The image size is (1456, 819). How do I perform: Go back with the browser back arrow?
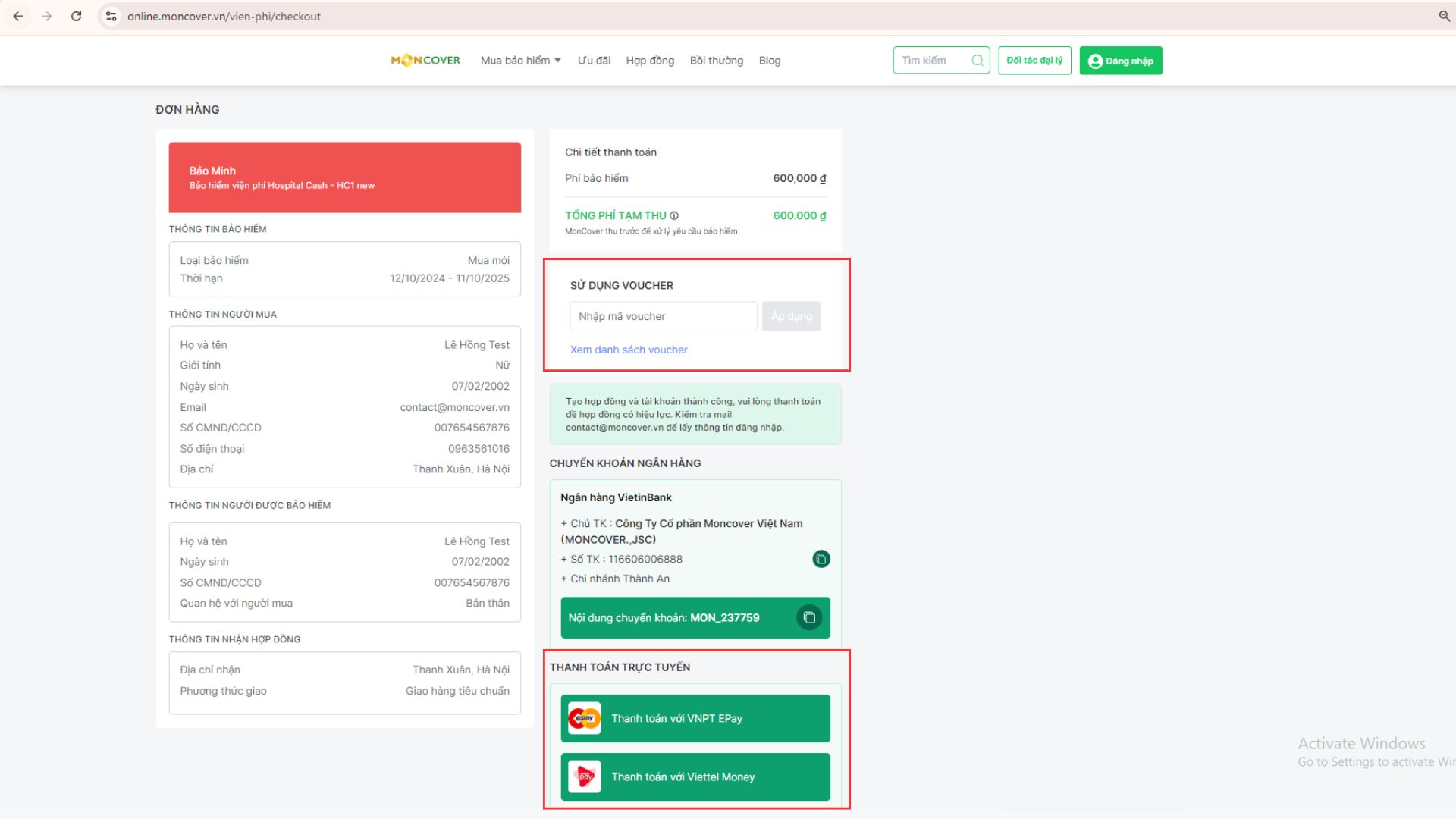(x=18, y=16)
